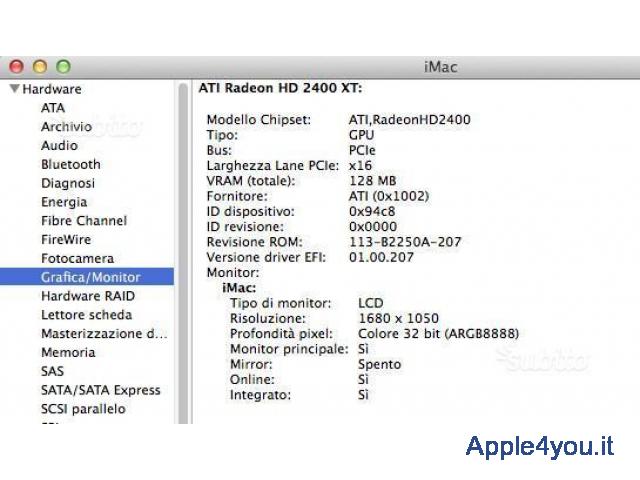This screenshot has width=640, height=480.
Task: Open the SCSI parallelo section
Action: point(83,409)
